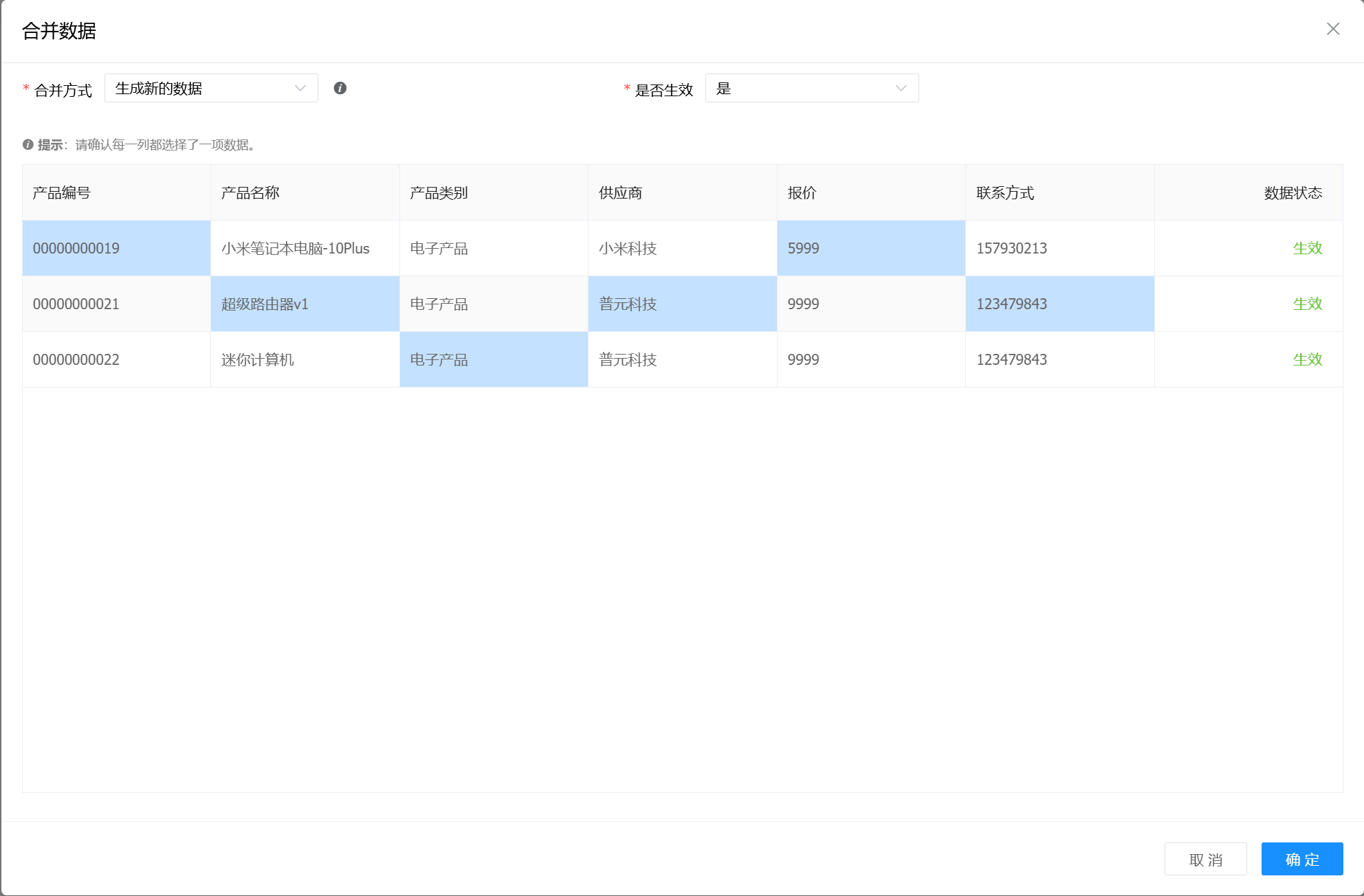Click the info icon beside merge method
Image resolution: width=1364 pixels, height=896 pixels.
pyautogui.click(x=340, y=88)
